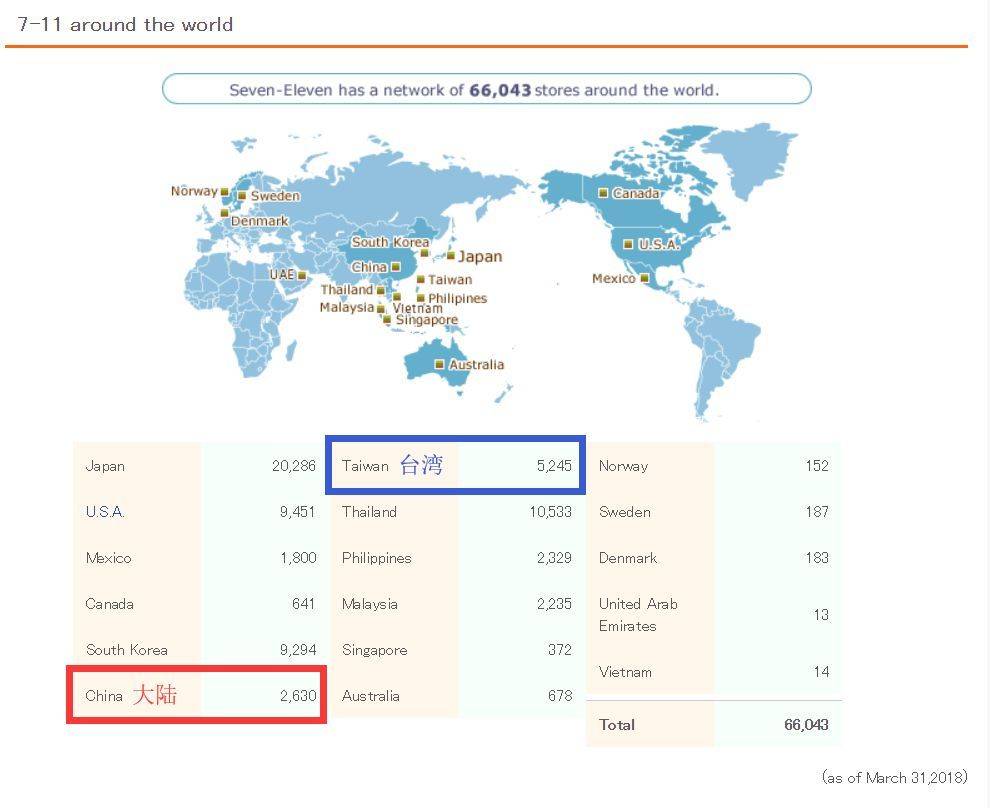Click the U.S.A. marker on the map
990x808 pixels.
[x=628, y=244]
